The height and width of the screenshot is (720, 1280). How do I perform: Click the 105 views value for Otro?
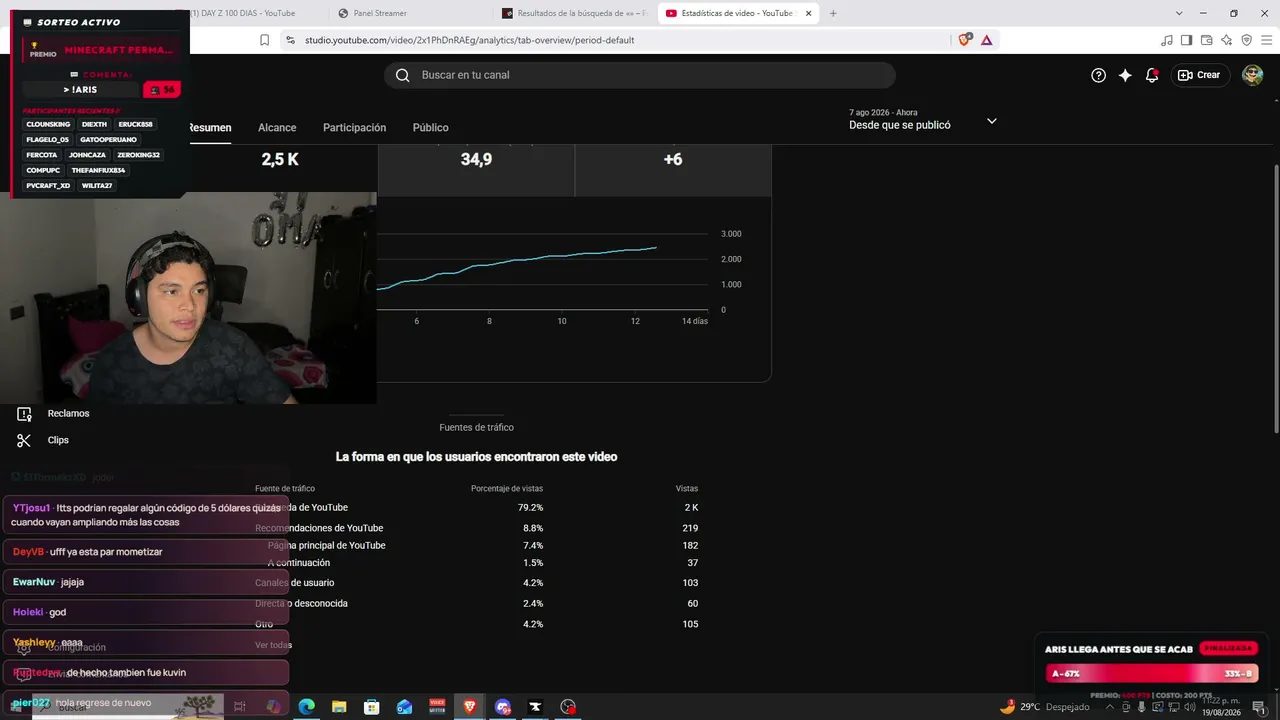(x=690, y=624)
